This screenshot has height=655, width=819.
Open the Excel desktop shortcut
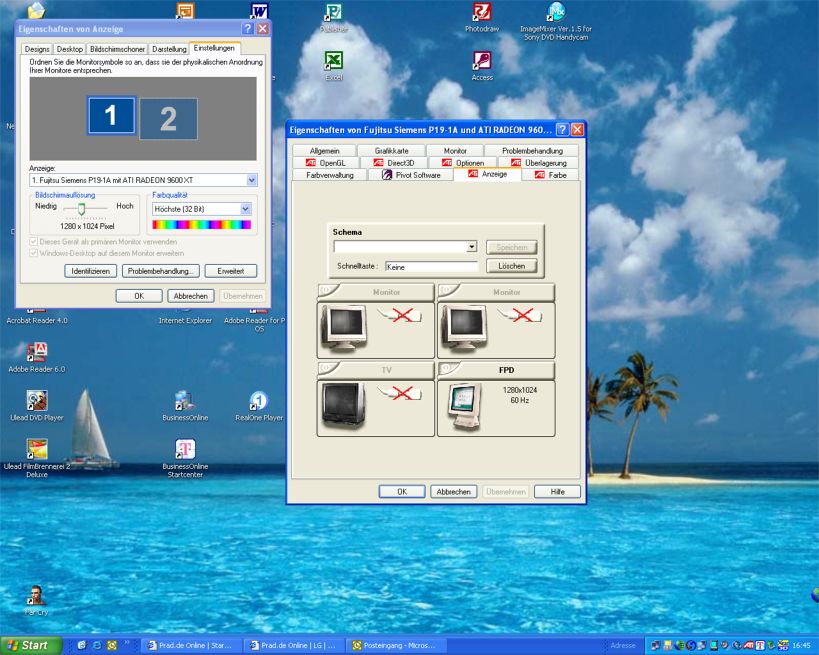[334, 62]
